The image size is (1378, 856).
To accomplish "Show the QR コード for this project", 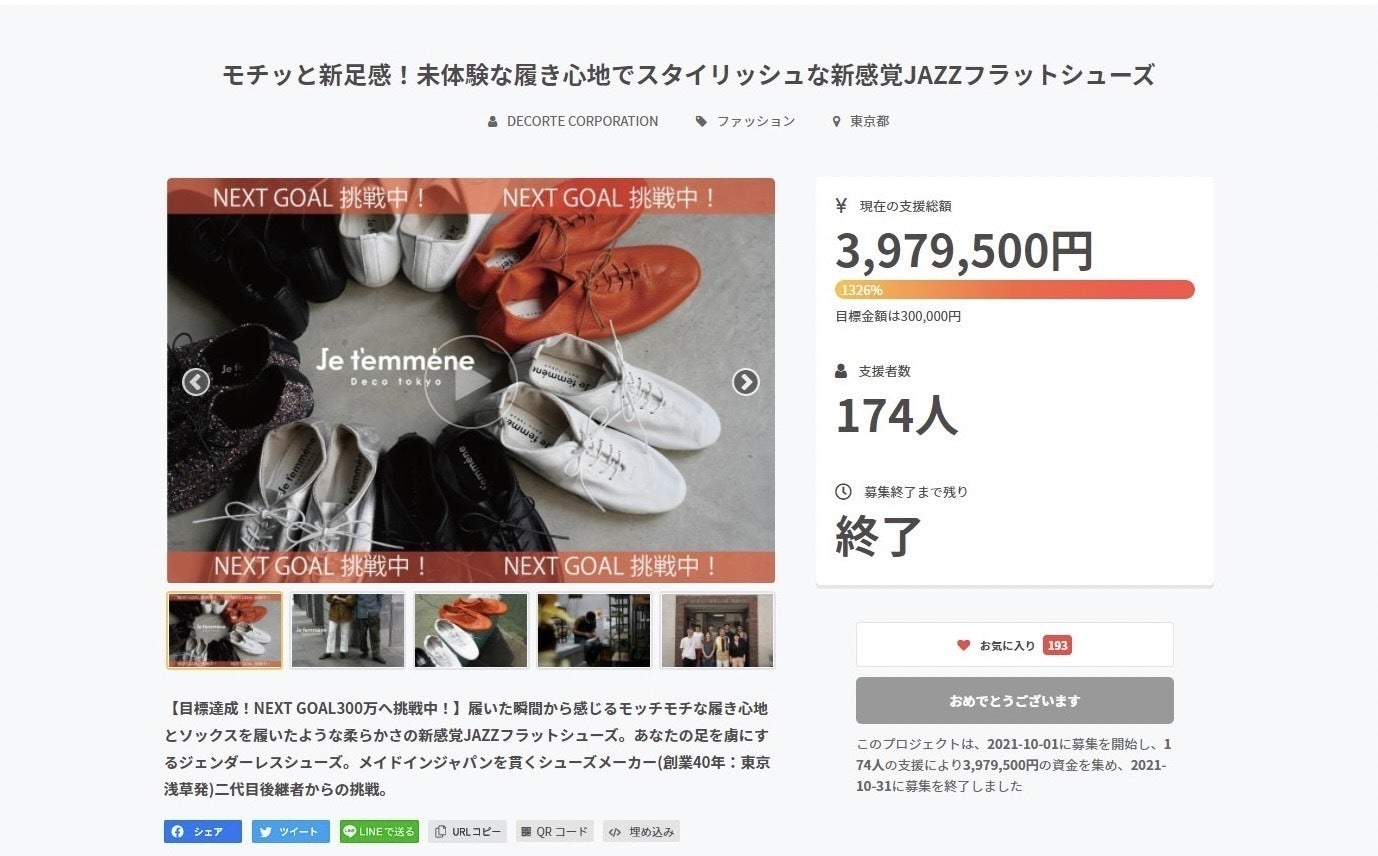I will pyautogui.click(x=555, y=831).
